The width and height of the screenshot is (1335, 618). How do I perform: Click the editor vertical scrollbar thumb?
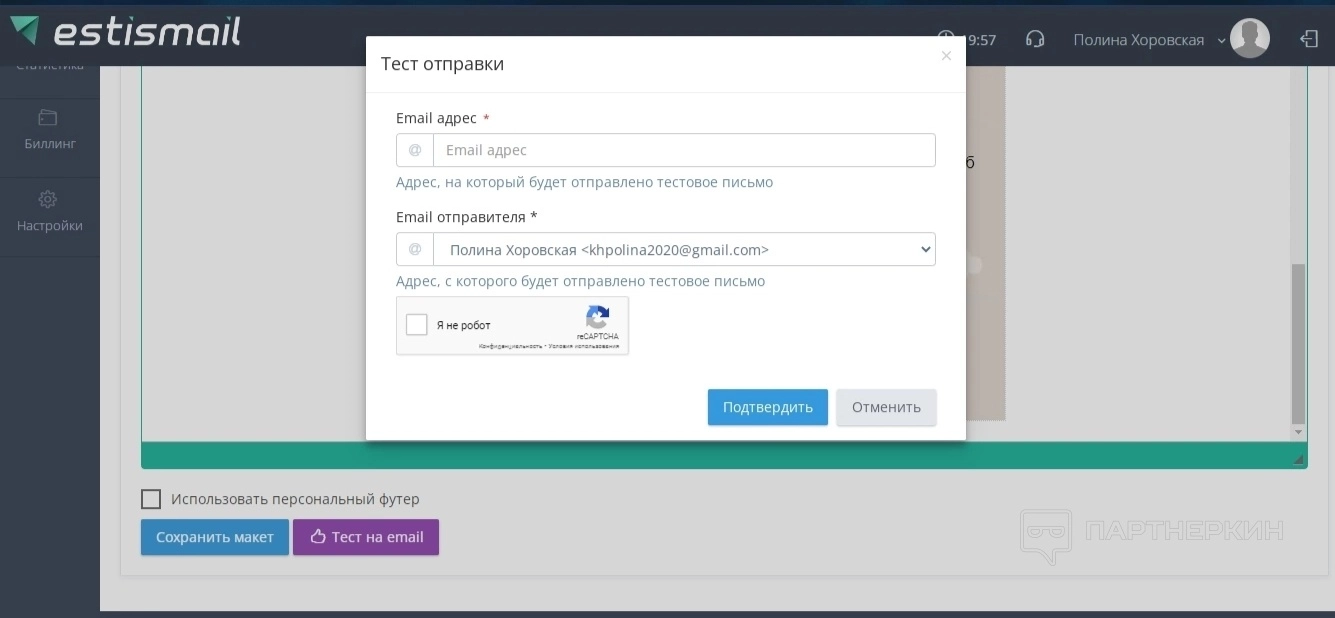(x=1298, y=344)
